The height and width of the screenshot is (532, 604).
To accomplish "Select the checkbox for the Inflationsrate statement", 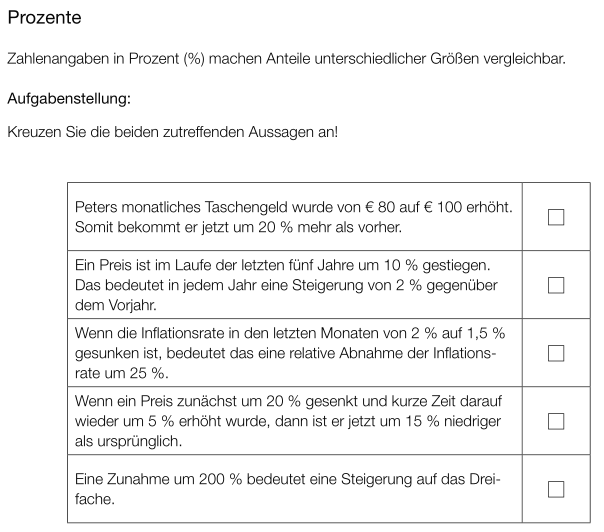I will pos(556,353).
